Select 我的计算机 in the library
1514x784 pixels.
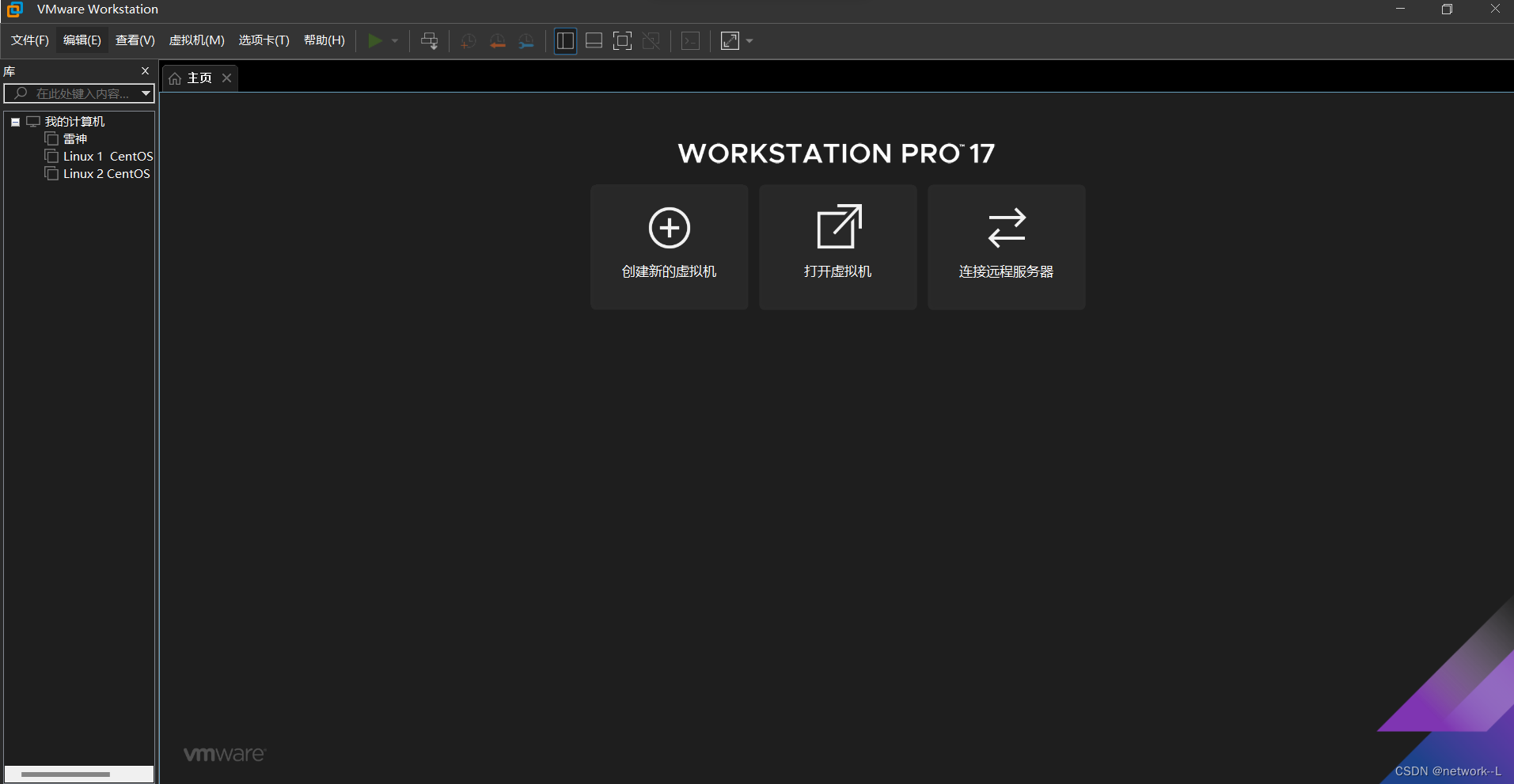tap(74, 122)
